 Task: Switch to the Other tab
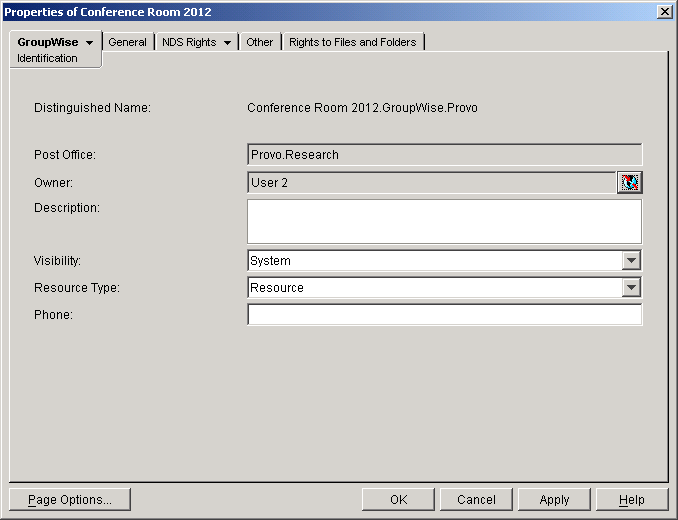259,42
